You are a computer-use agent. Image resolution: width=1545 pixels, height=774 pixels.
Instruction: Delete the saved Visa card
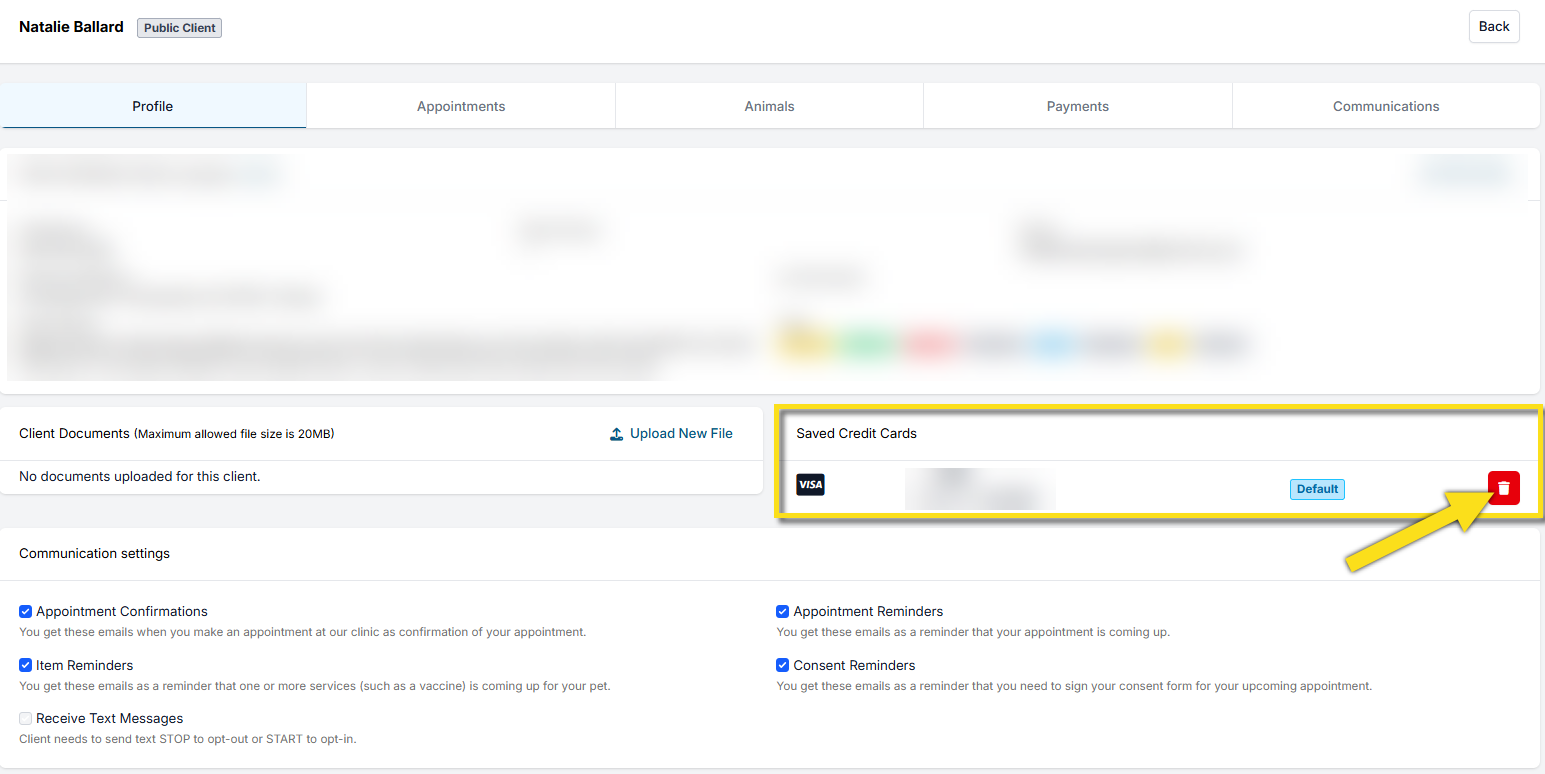[x=1503, y=488]
